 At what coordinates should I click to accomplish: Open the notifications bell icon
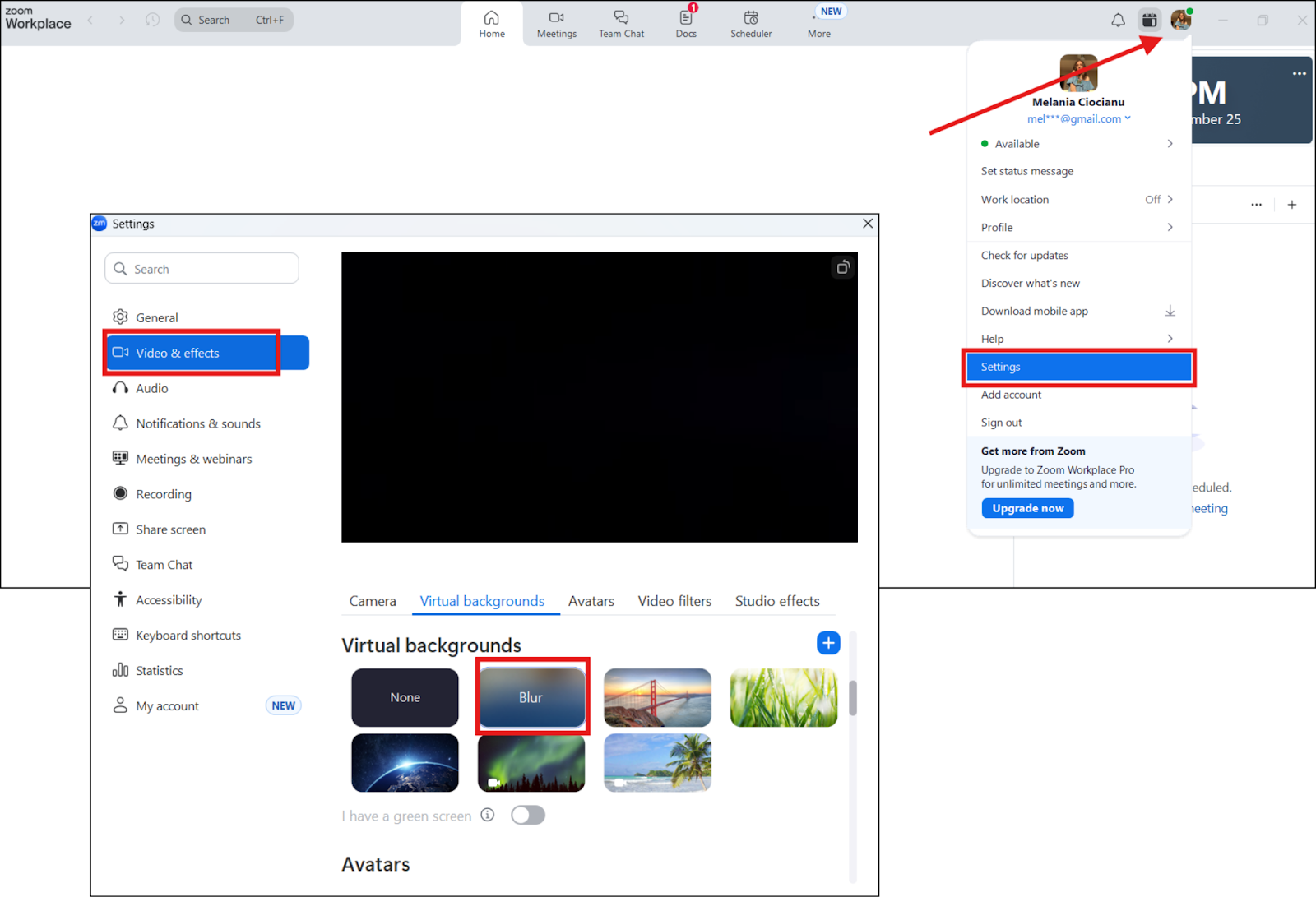[x=1118, y=21]
